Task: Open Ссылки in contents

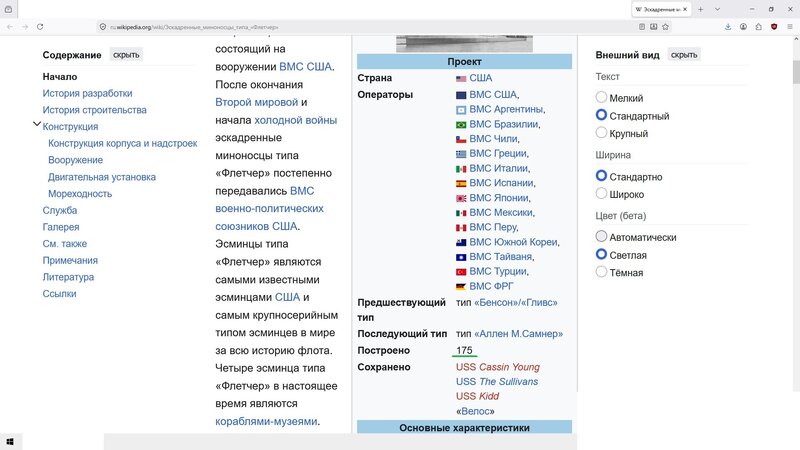Action: (59, 294)
